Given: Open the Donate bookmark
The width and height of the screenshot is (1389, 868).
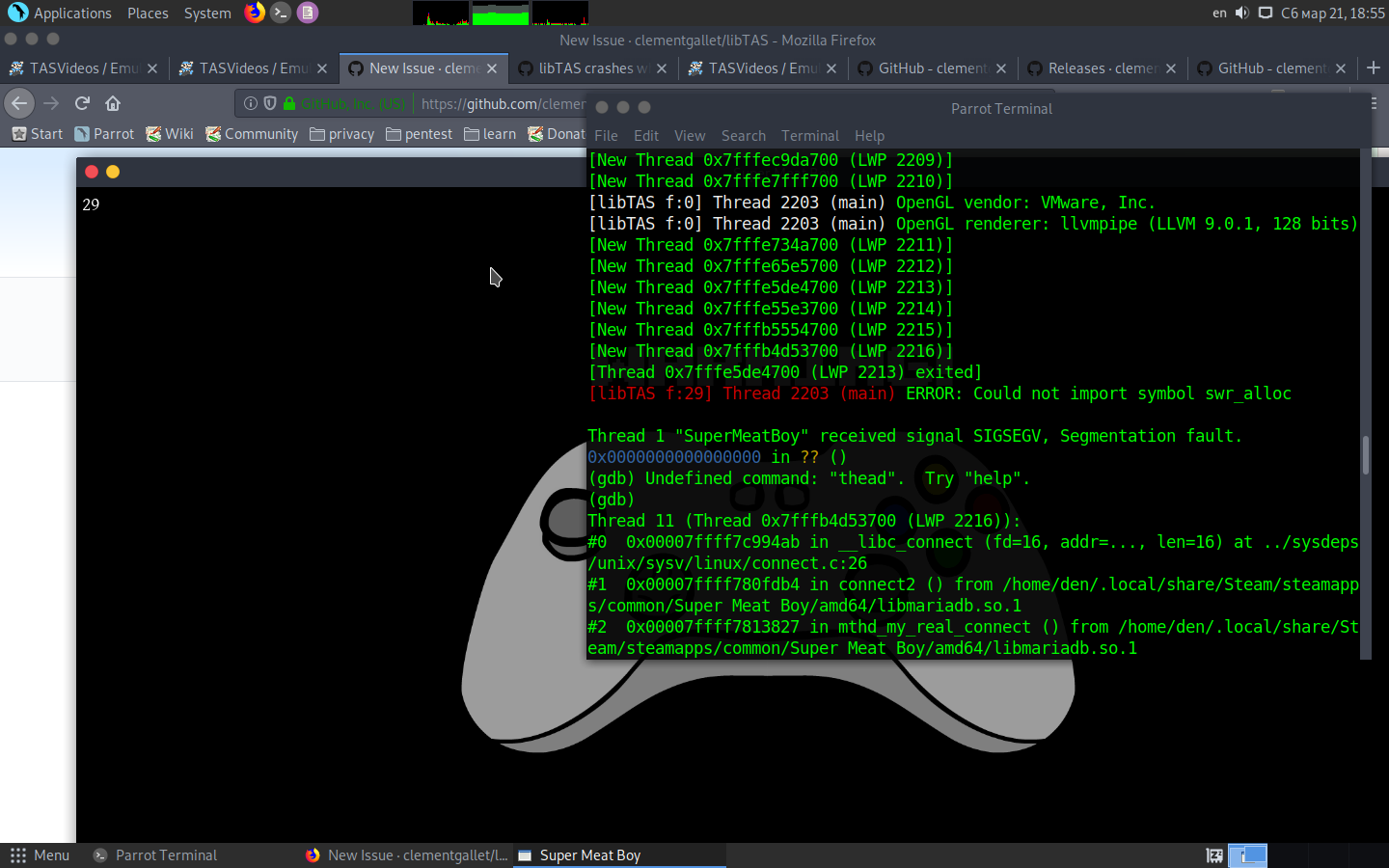Looking at the screenshot, I should (x=557, y=134).
